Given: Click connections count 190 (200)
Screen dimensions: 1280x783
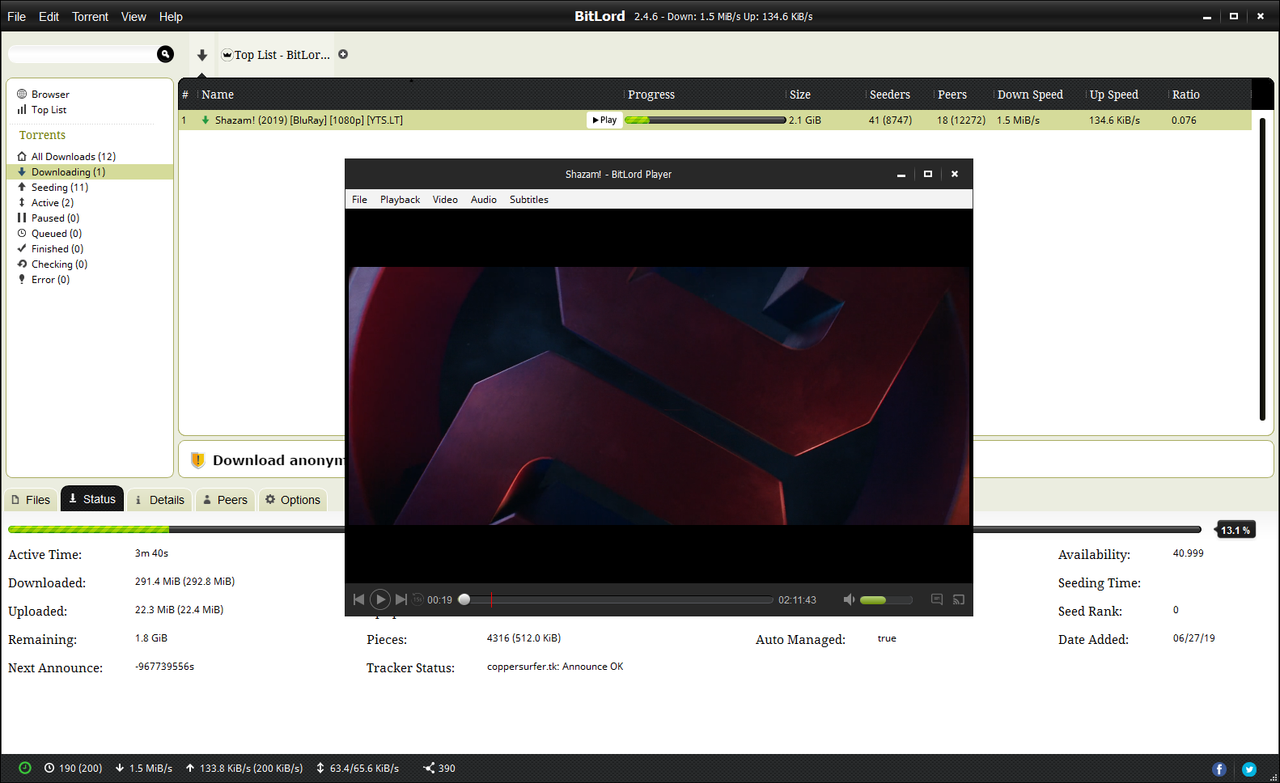Looking at the screenshot, I should (x=73, y=768).
